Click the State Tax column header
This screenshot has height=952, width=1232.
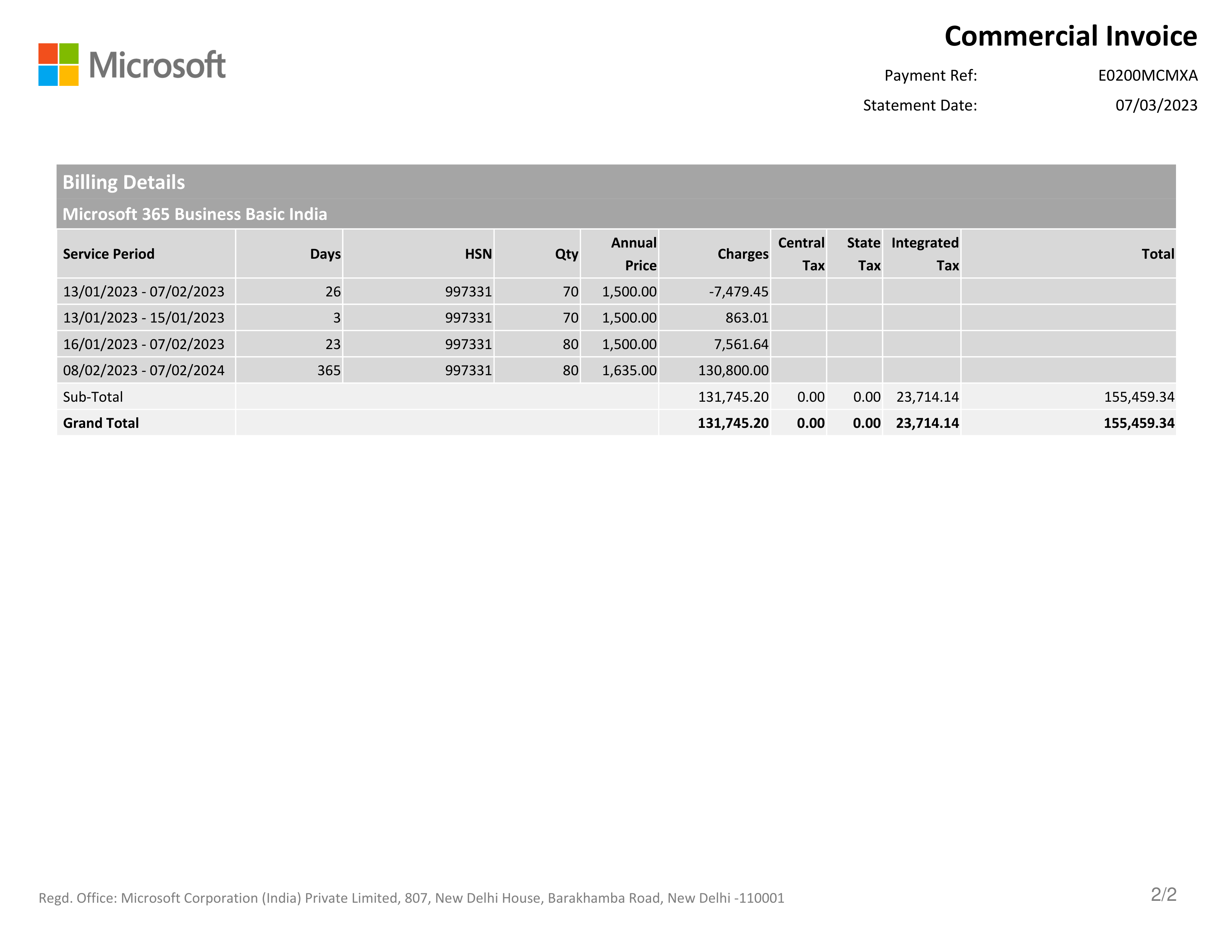(x=863, y=254)
